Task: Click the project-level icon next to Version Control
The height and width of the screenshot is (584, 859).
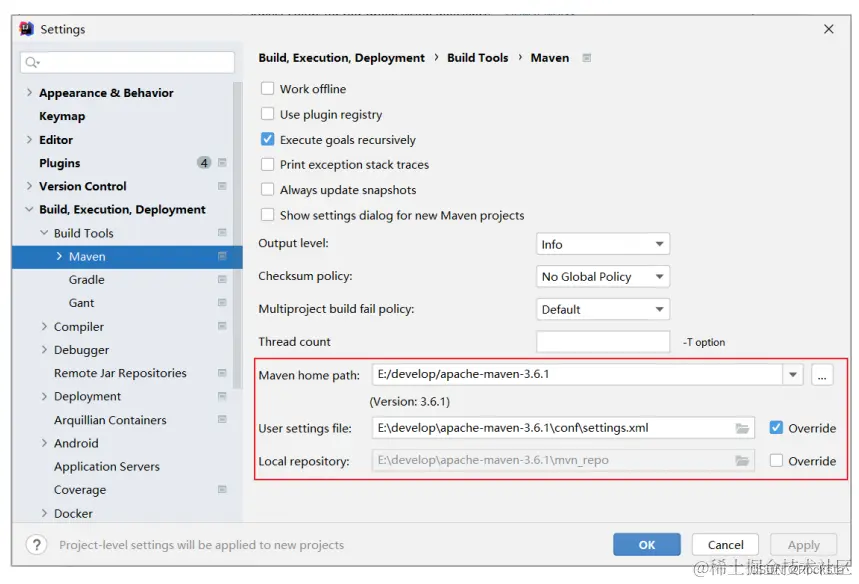Action: (222, 186)
